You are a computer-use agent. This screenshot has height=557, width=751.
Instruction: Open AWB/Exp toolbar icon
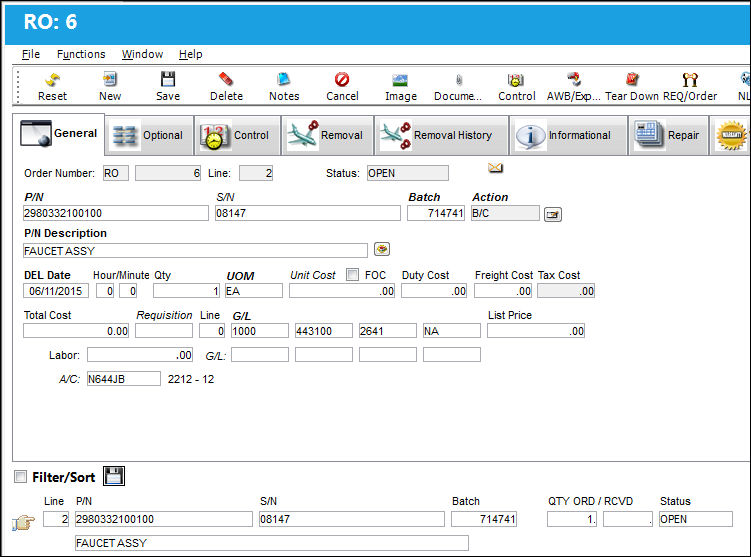click(573, 80)
